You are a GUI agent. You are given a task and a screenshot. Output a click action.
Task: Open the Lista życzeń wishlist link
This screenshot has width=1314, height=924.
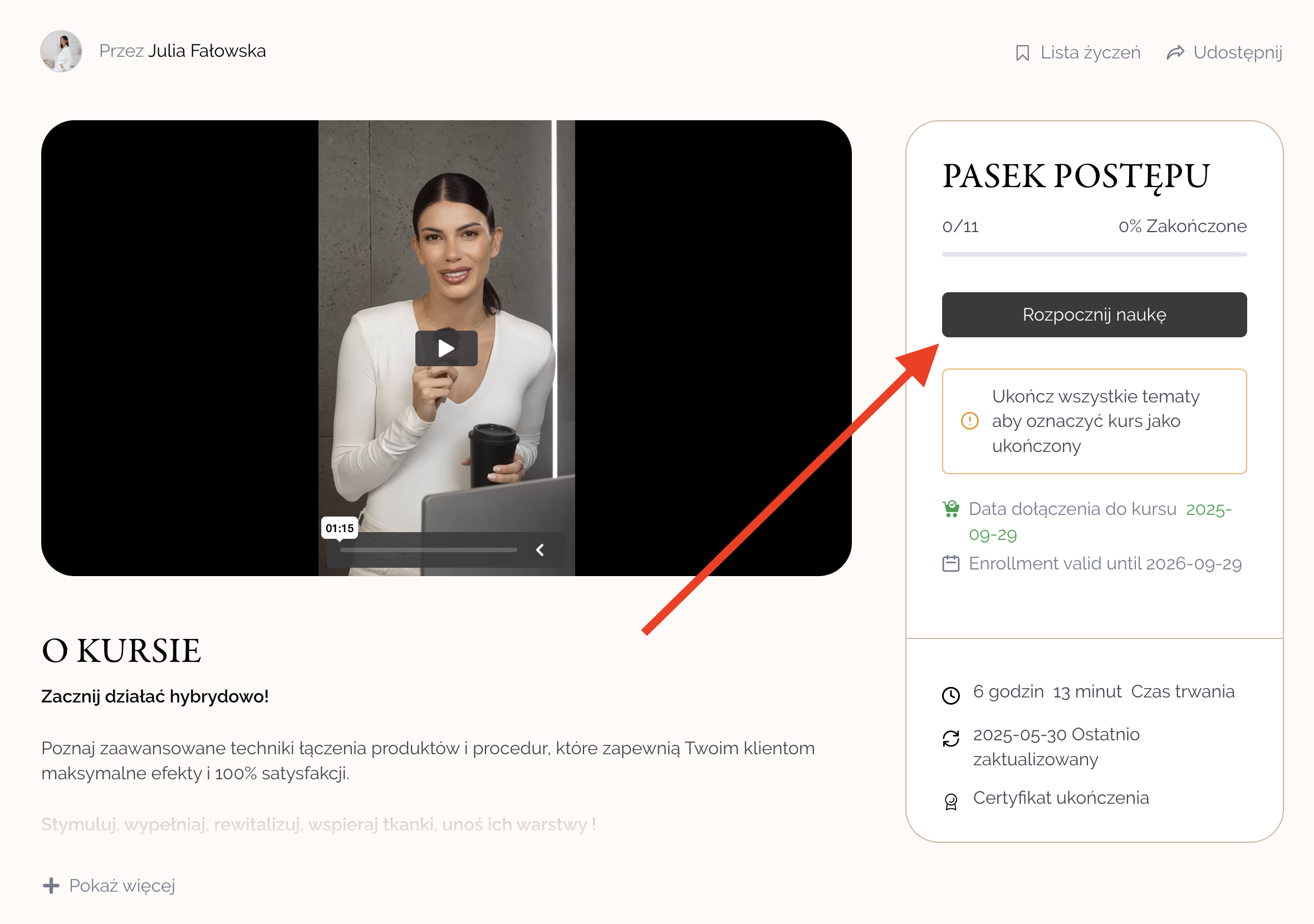1090,53
